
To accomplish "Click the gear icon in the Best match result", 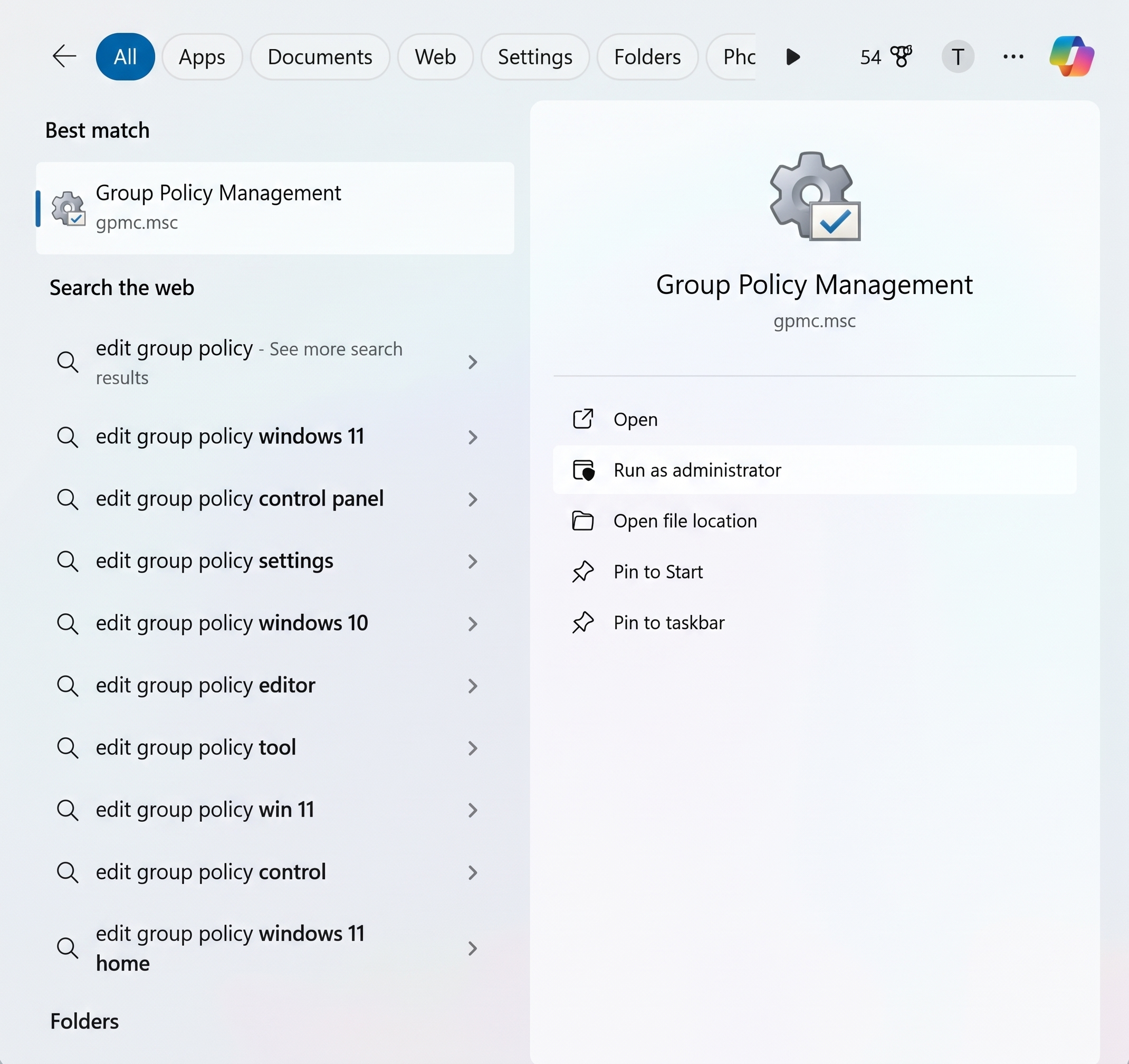I will pyautogui.click(x=68, y=208).
